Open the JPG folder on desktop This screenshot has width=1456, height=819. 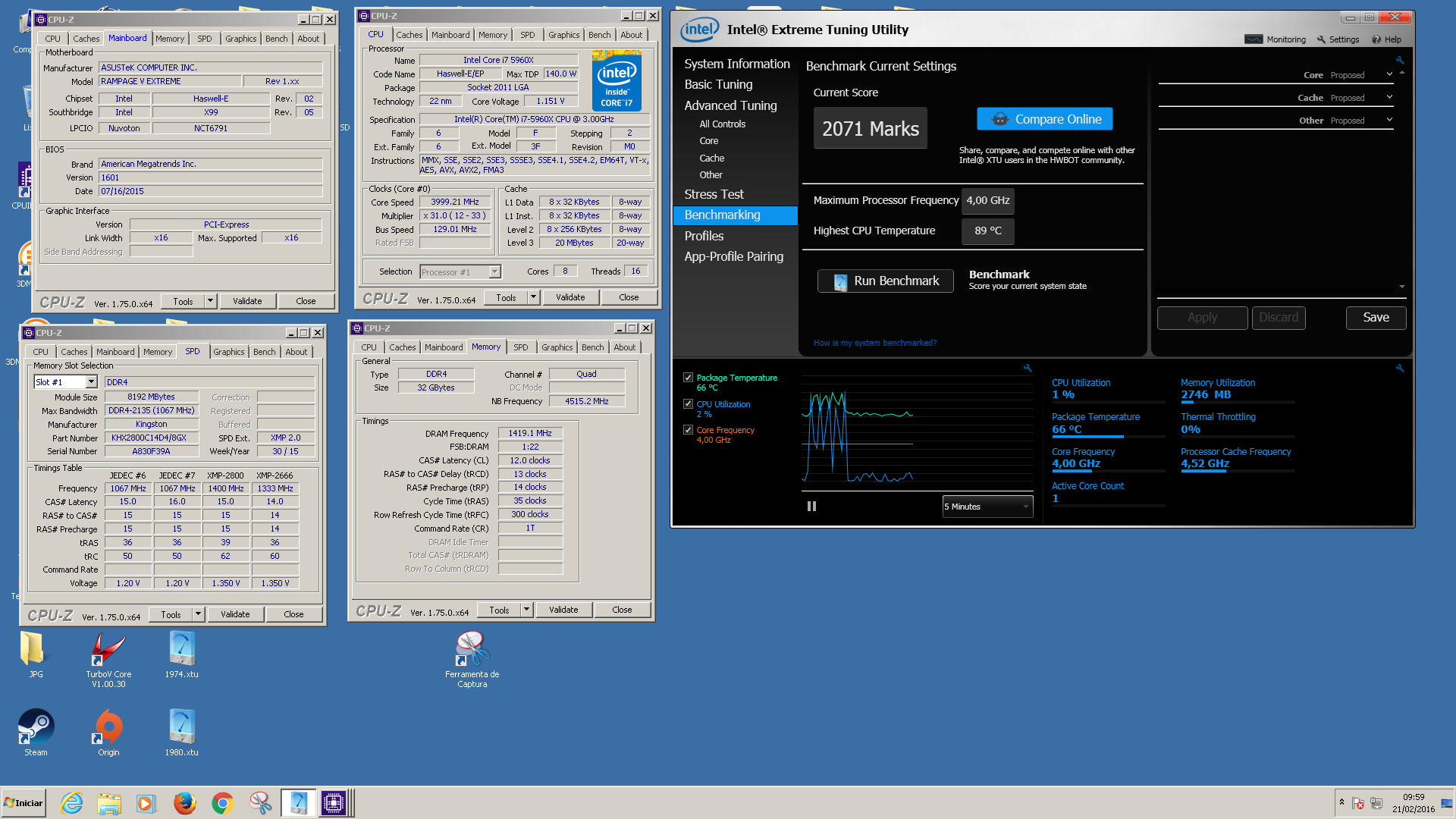click(x=35, y=654)
